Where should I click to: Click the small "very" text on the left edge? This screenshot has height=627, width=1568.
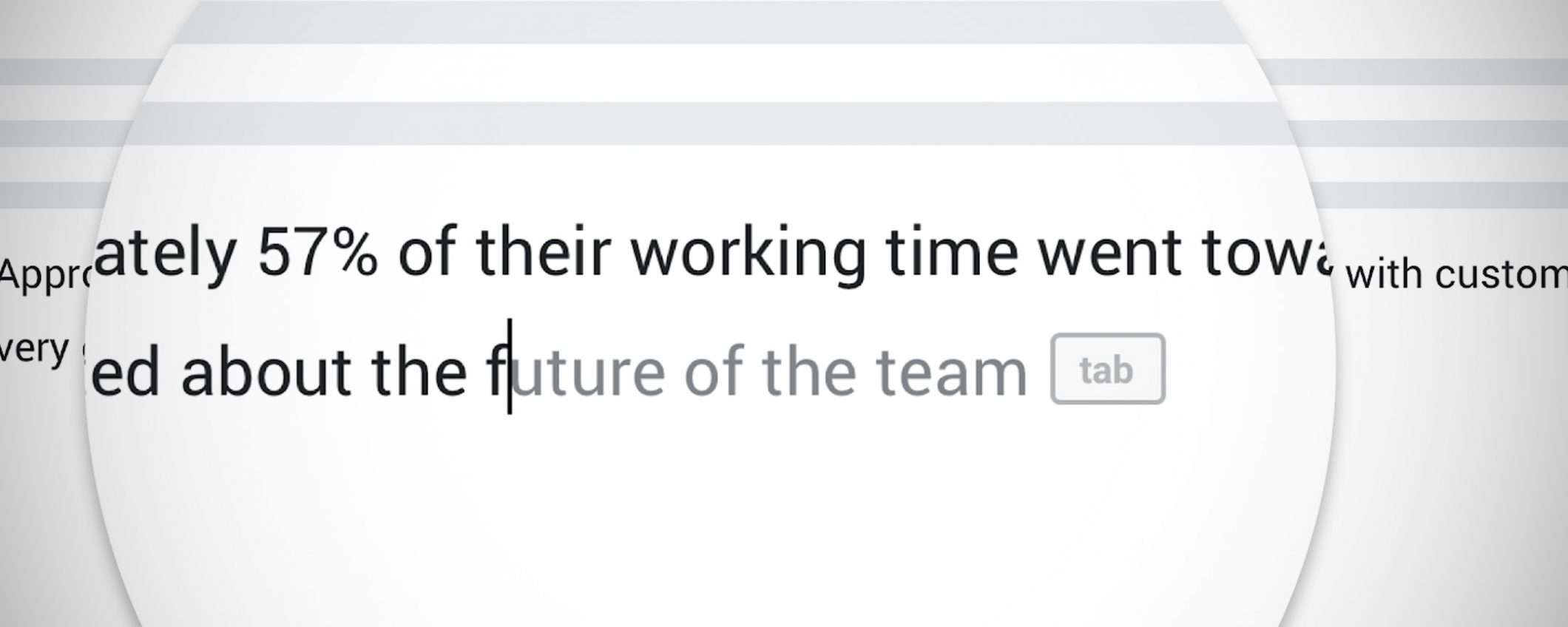coord(33,349)
